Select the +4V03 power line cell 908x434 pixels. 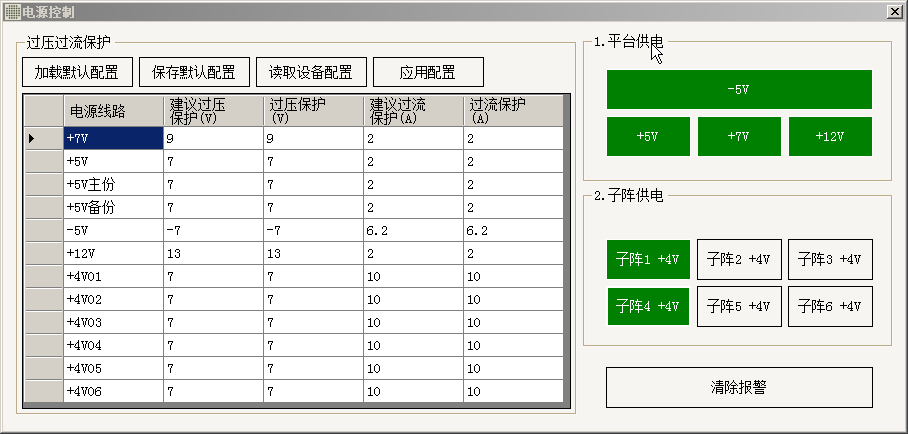tap(113, 323)
